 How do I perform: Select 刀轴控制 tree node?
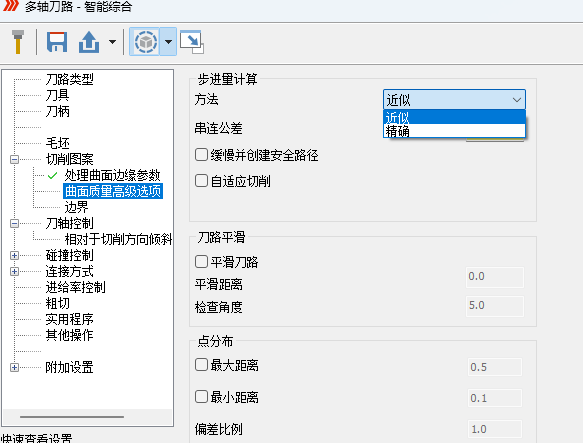tap(70, 223)
